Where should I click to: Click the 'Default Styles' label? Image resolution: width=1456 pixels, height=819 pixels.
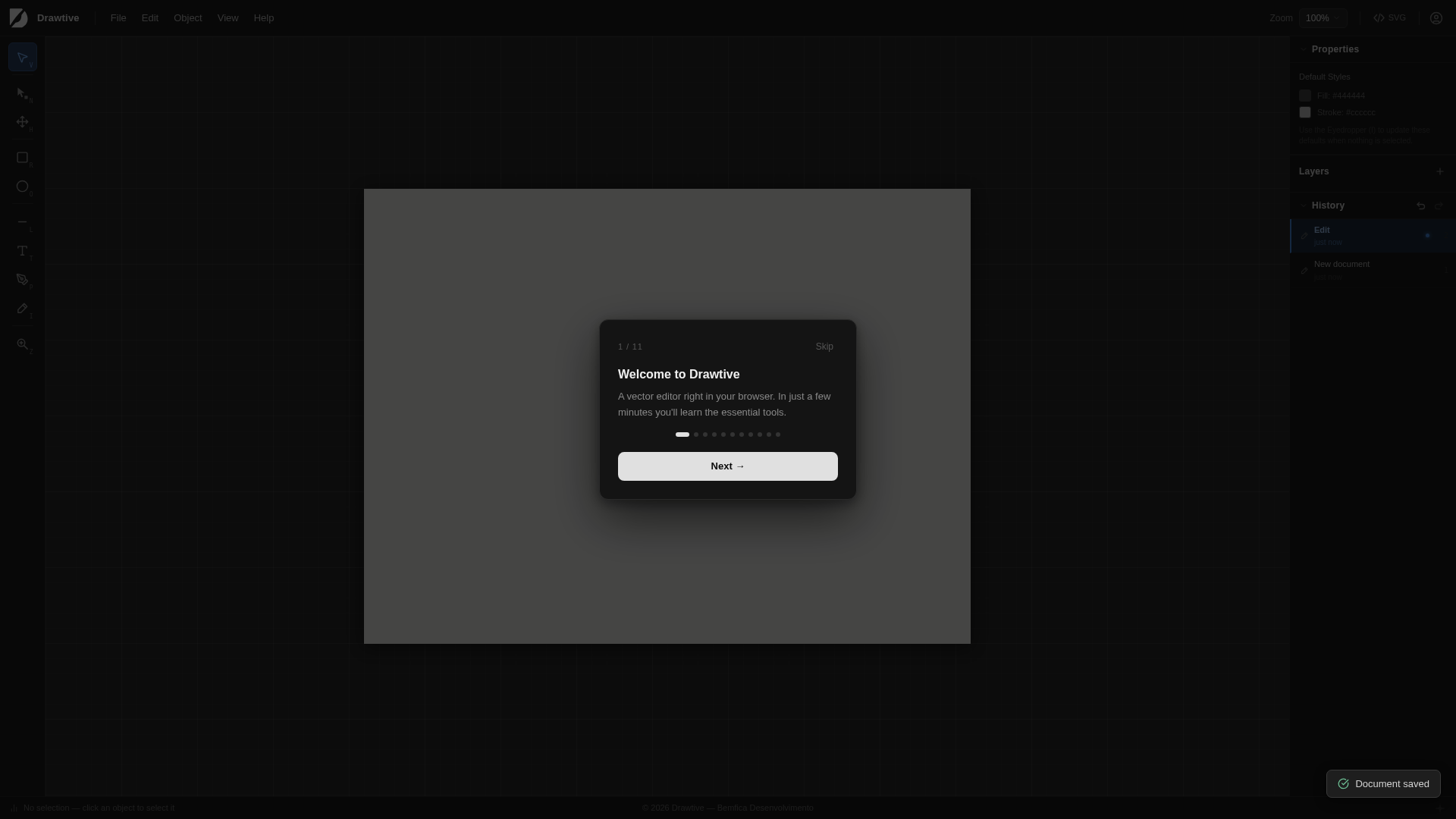[x=1325, y=77]
